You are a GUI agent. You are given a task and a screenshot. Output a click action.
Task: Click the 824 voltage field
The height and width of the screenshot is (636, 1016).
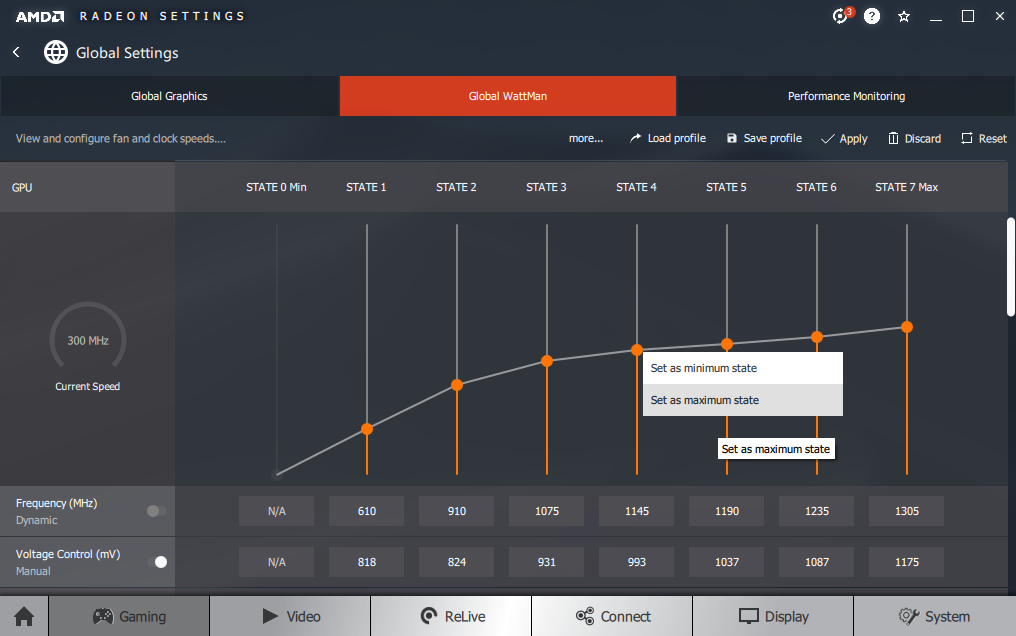click(x=457, y=562)
